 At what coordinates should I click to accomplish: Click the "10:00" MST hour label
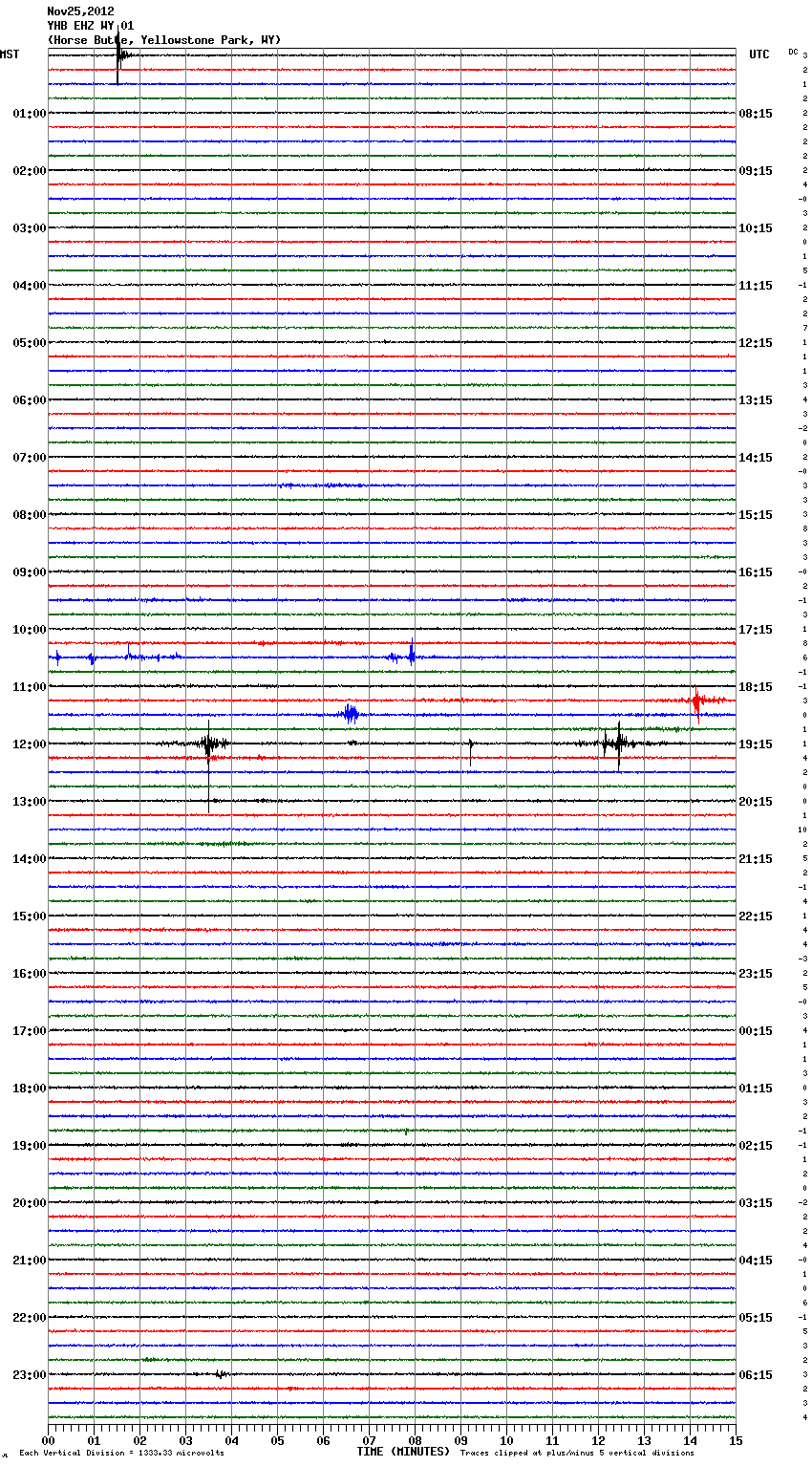(30, 630)
